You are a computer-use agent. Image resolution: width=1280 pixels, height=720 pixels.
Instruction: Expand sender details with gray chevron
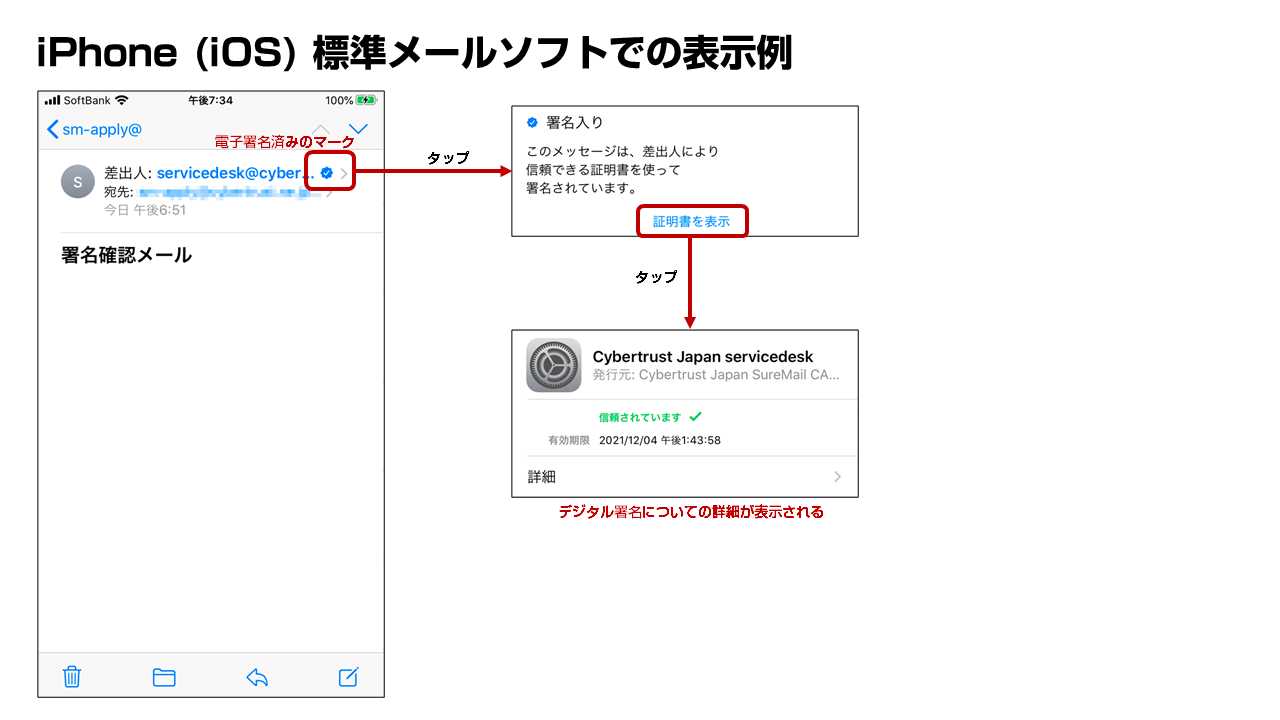pos(344,174)
